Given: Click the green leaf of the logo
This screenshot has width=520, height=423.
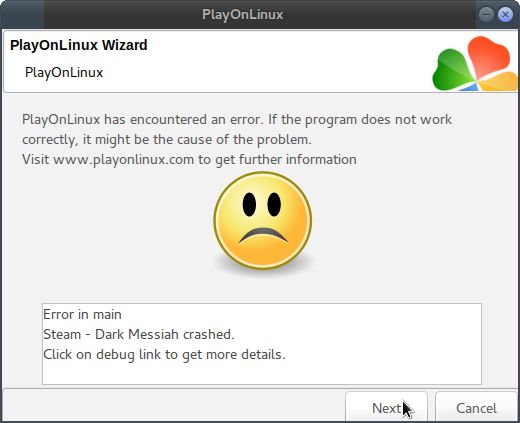Looking at the screenshot, I should coord(453,70).
